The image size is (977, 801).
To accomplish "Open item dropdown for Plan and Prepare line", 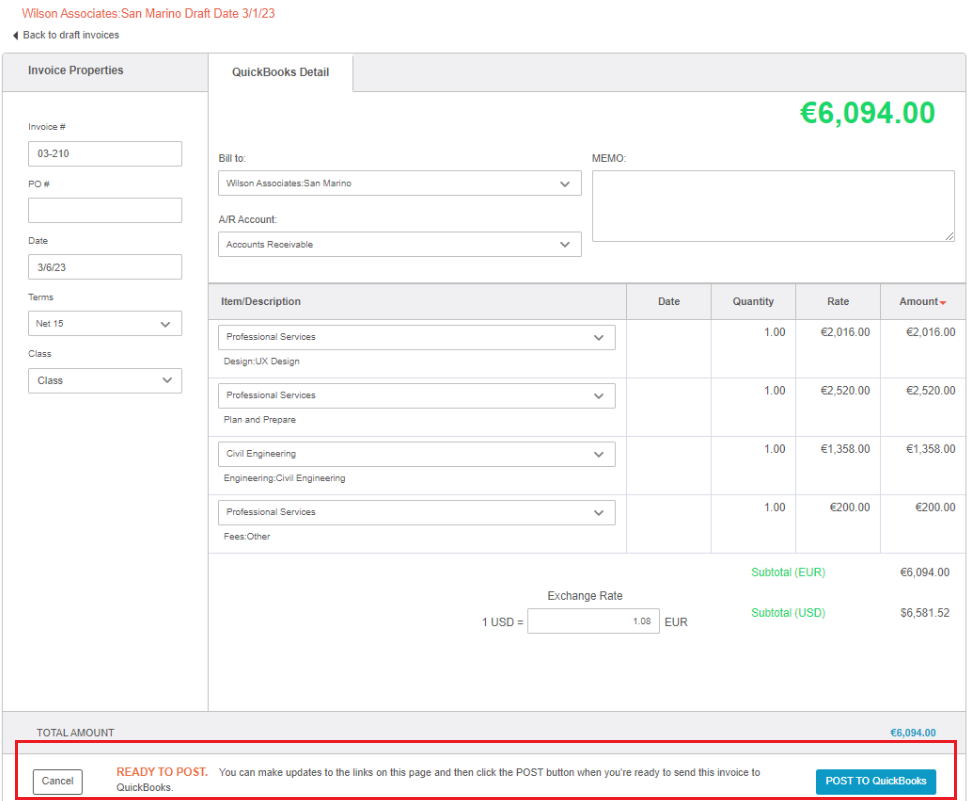I will pyautogui.click(x=416, y=396).
